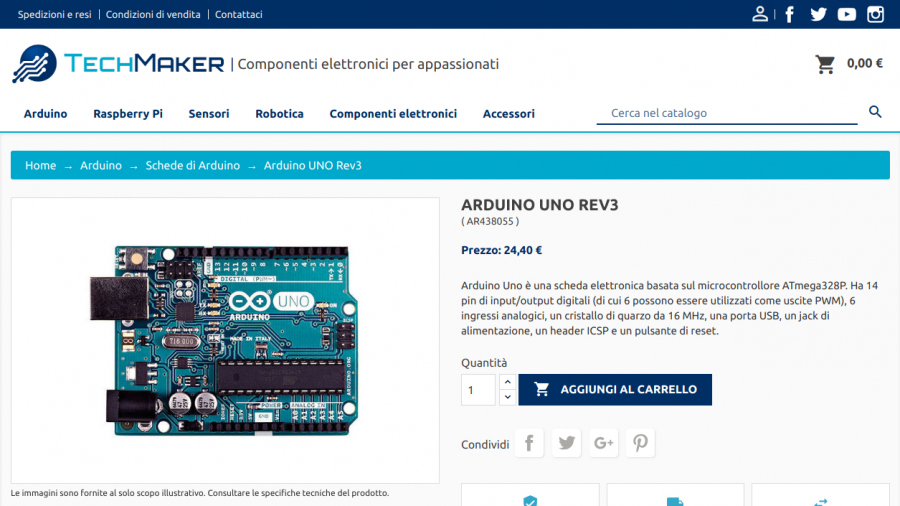Open the shopping cart icon

[x=825, y=64]
